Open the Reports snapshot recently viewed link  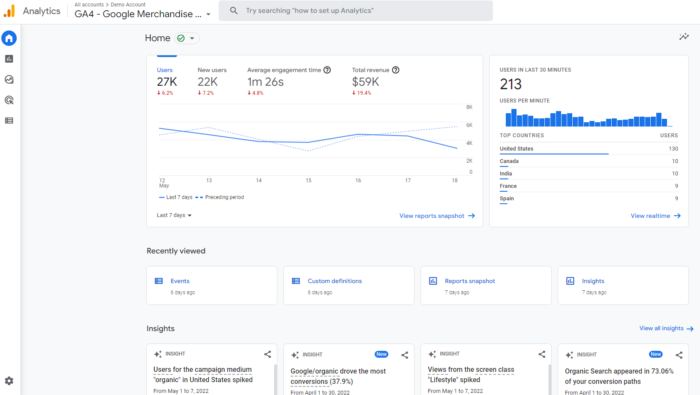click(x=470, y=281)
